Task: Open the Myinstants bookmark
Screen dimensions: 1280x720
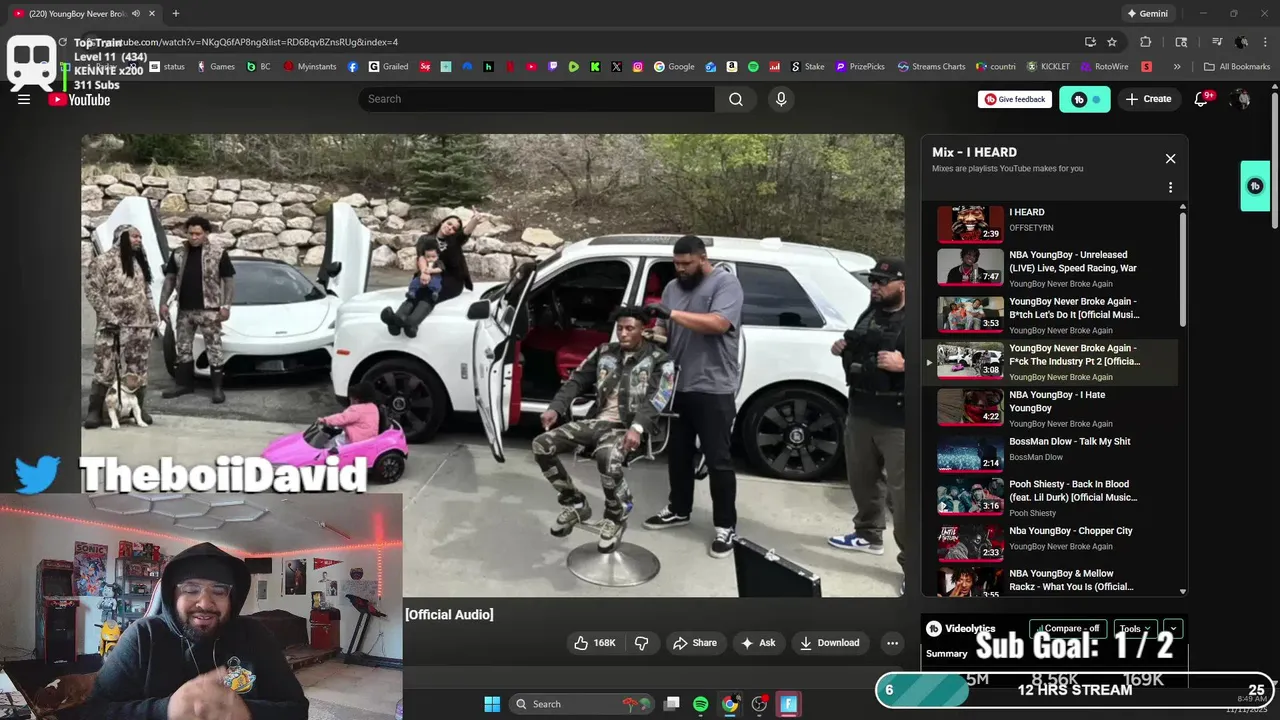Action: [310, 67]
